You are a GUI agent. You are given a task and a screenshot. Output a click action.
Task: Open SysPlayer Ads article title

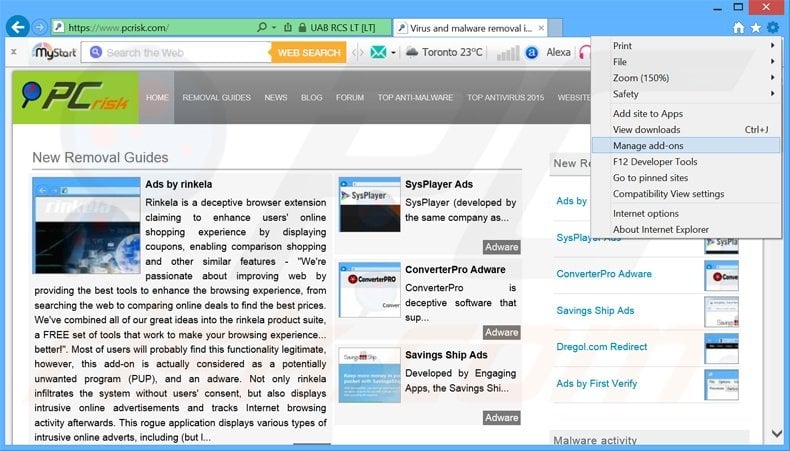[439, 184]
